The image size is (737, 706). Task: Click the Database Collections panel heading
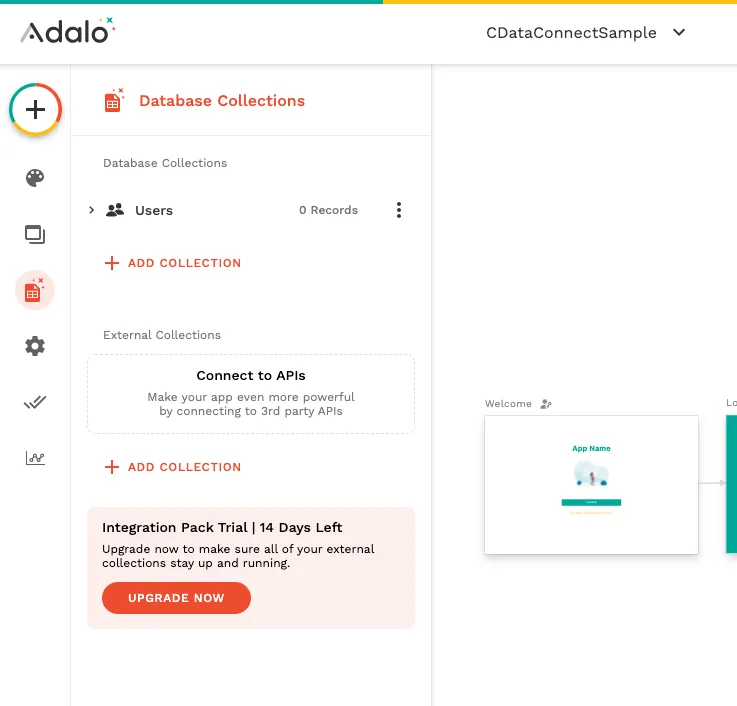[x=222, y=101]
